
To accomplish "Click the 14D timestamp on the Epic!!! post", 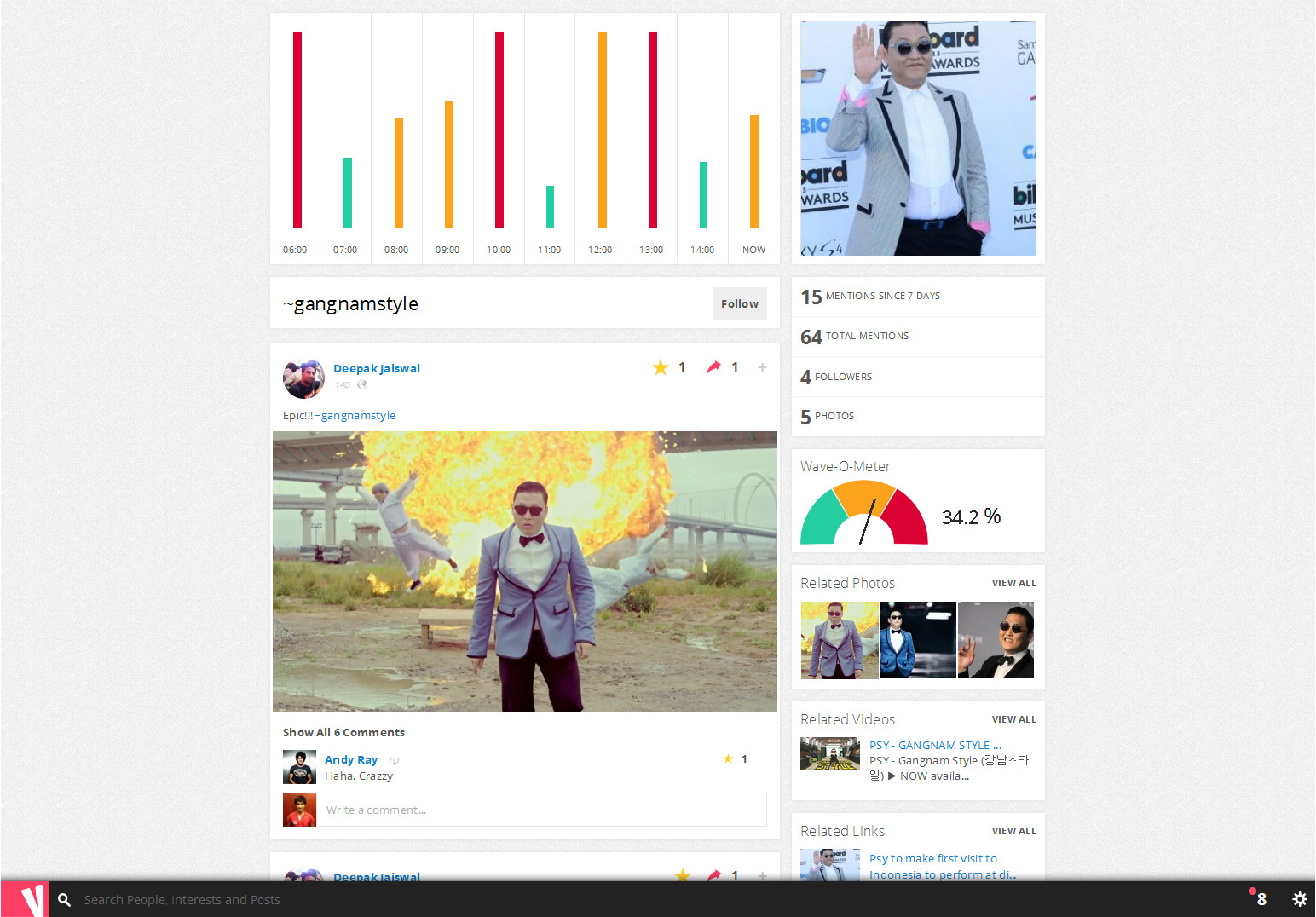I will (x=343, y=384).
